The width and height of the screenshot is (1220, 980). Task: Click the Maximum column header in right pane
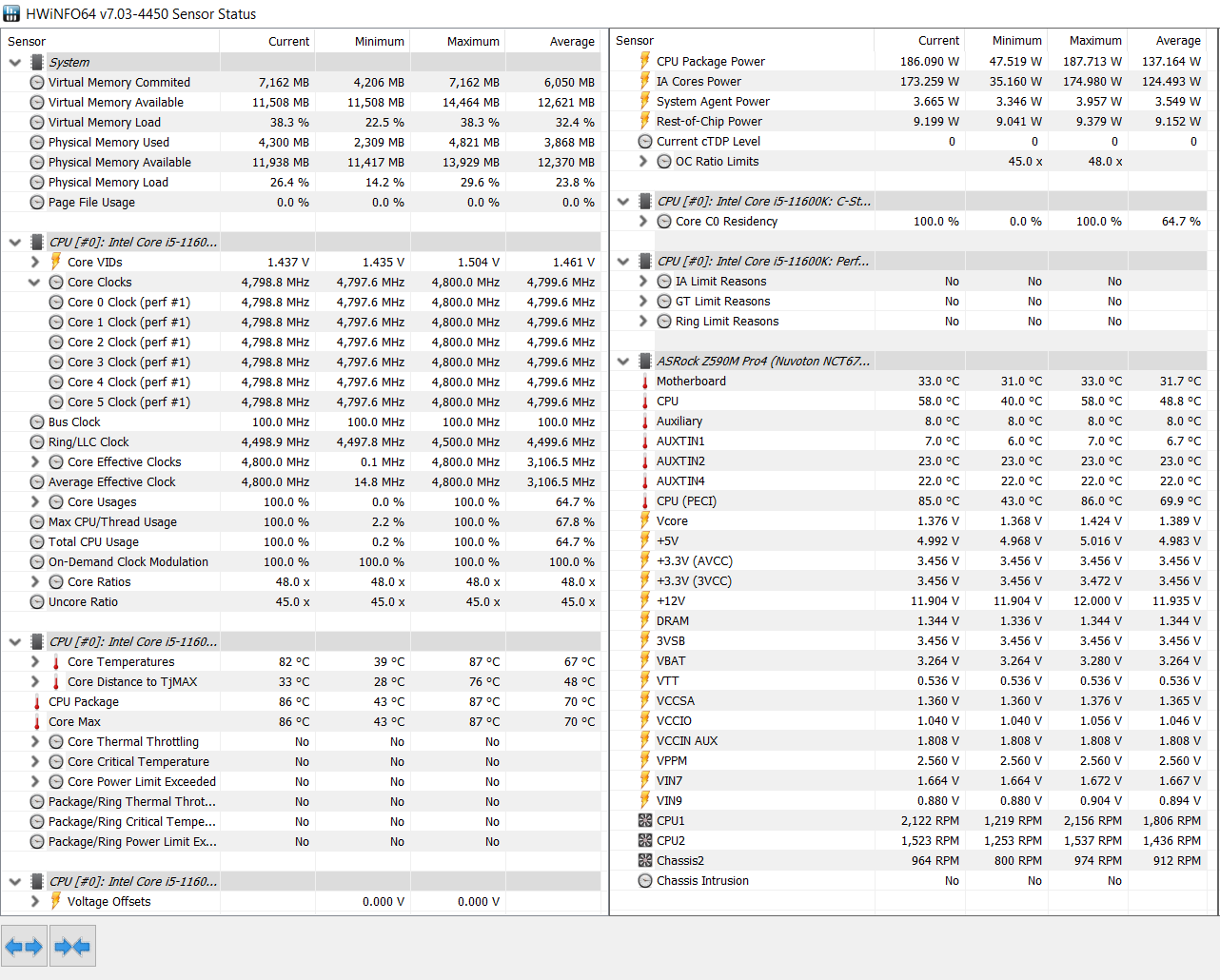click(1089, 40)
